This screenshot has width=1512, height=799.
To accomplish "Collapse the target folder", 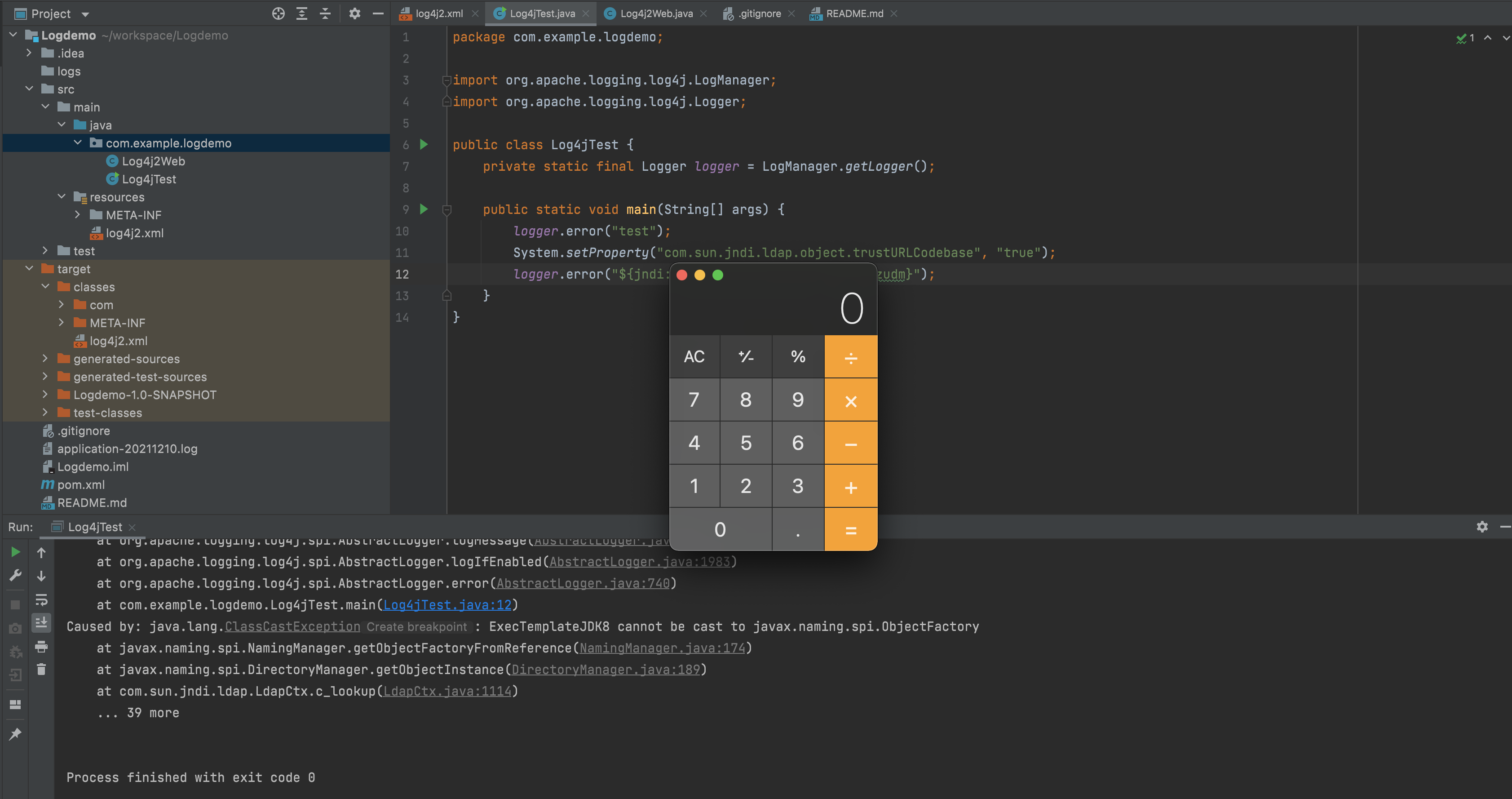I will [29, 268].
